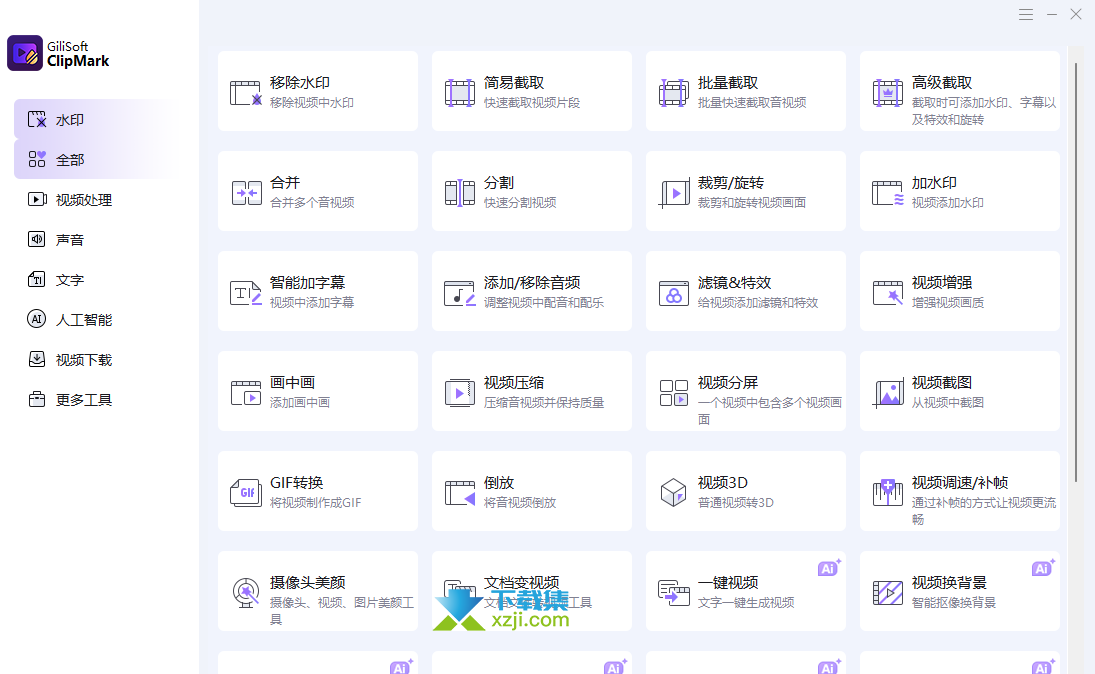Click the 视频添加水印 description text
This screenshot has width=1095, height=674.
(x=947, y=203)
